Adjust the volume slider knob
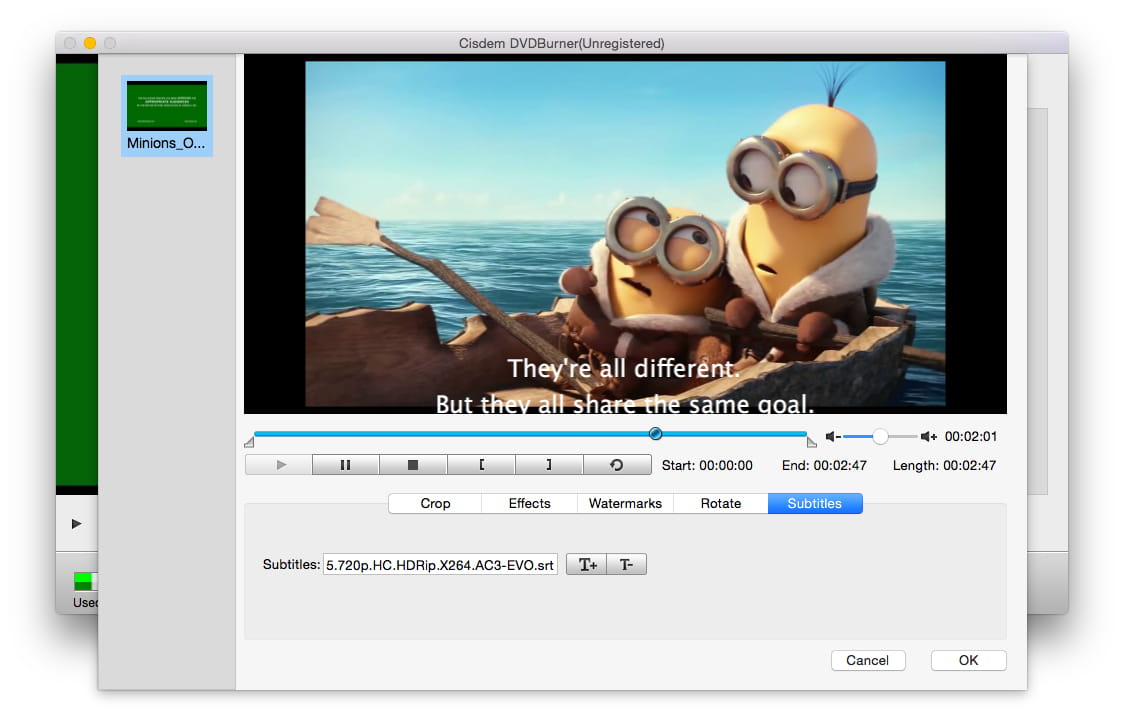 [880, 436]
